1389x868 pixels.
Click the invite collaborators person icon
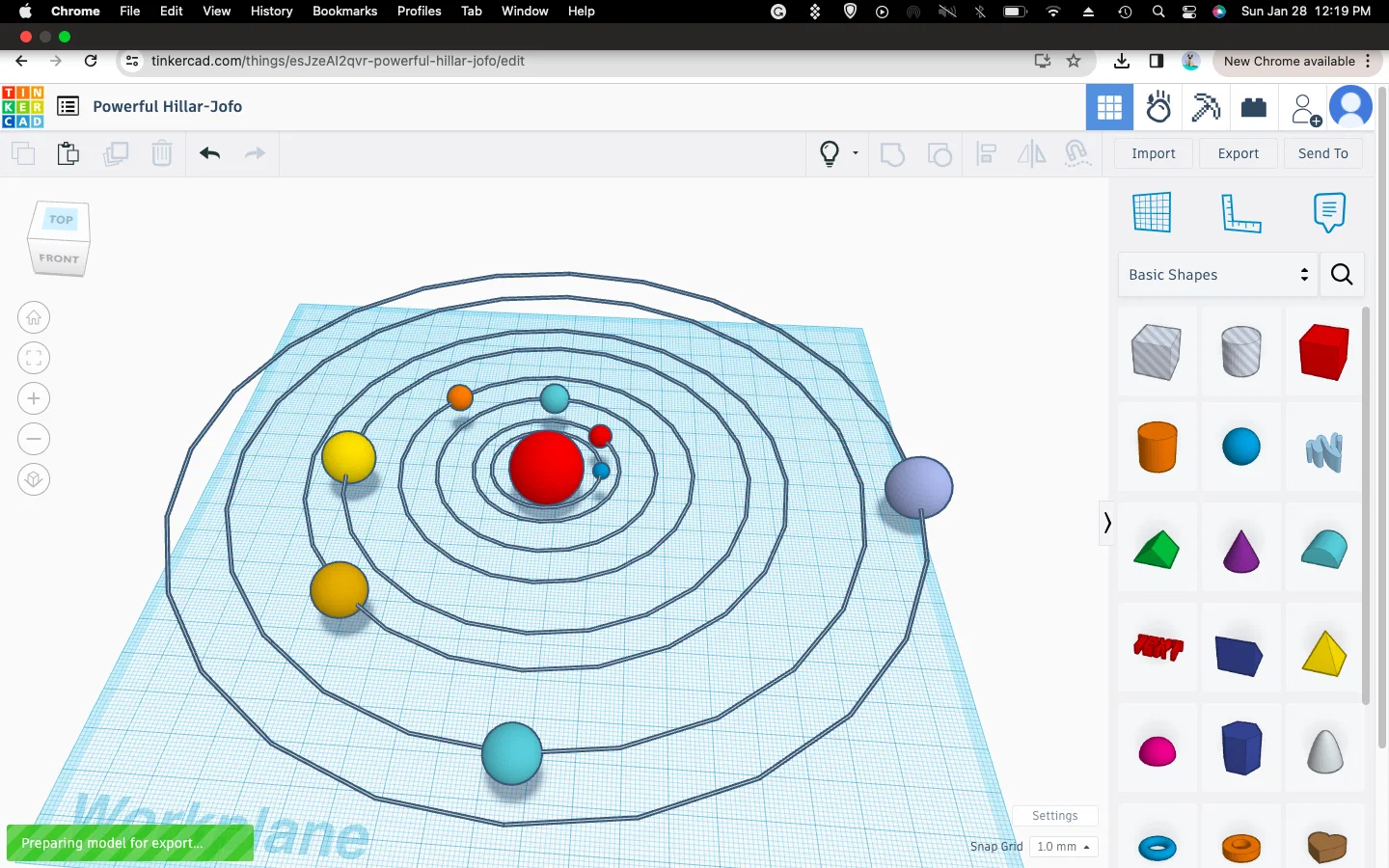pyautogui.click(x=1305, y=109)
